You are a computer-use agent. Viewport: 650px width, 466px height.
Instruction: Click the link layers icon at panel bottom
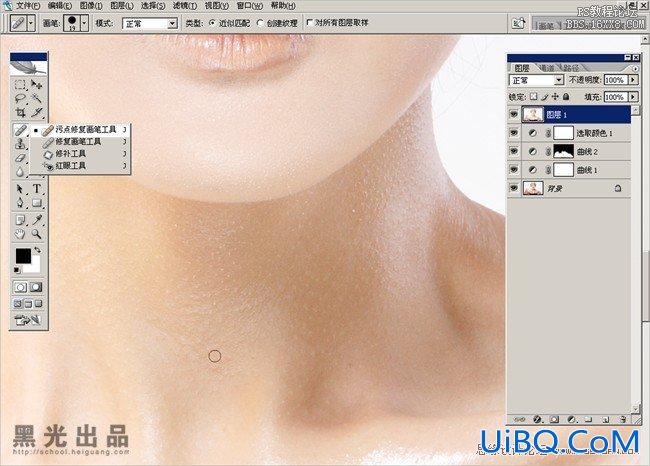(519, 420)
